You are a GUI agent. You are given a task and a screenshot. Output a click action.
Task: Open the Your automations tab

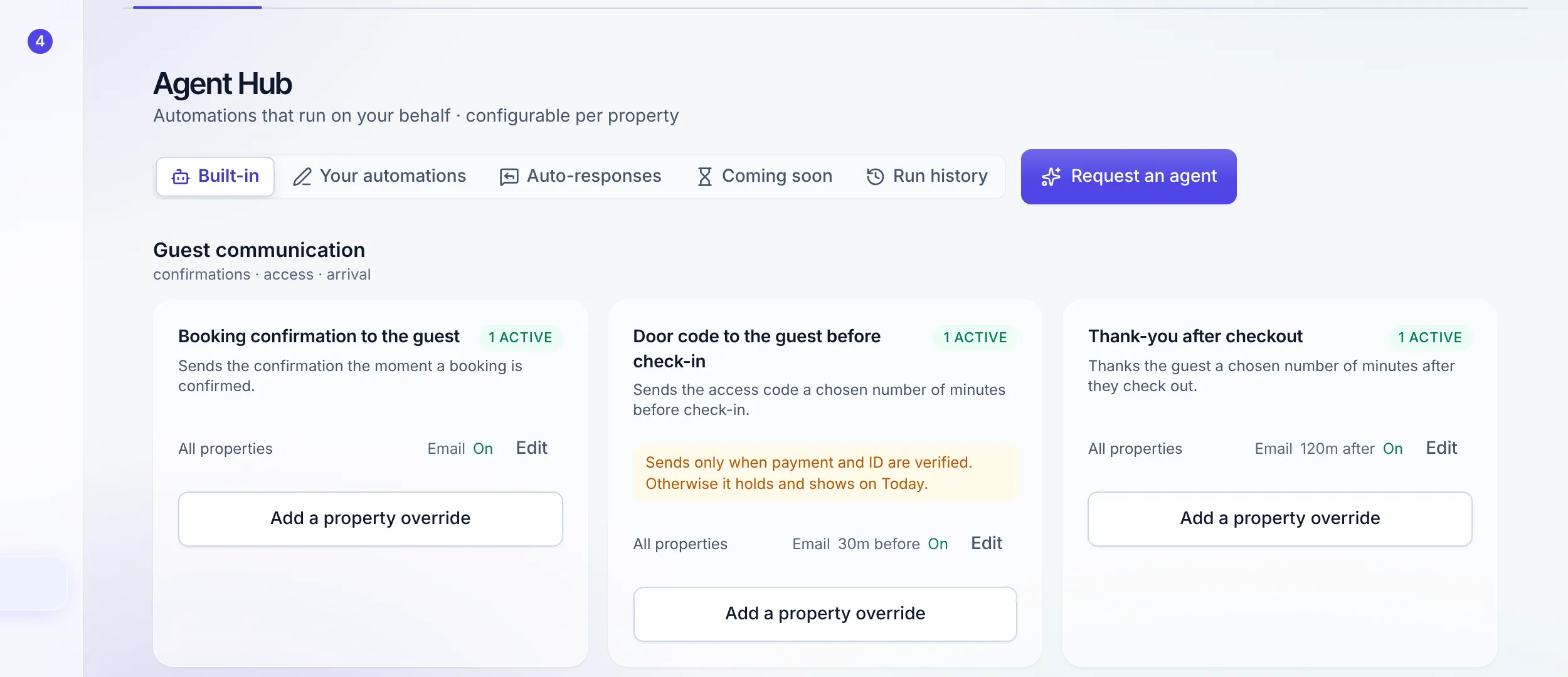click(x=379, y=177)
